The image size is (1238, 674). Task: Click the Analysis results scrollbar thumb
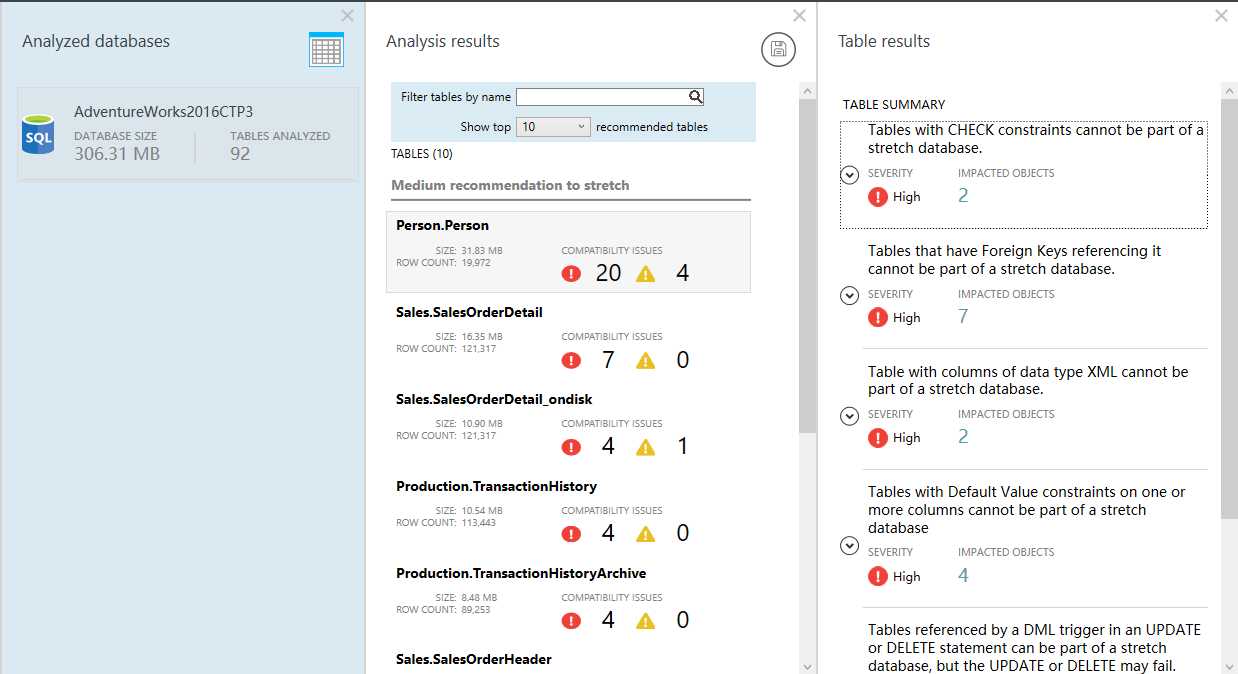coord(808,267)
